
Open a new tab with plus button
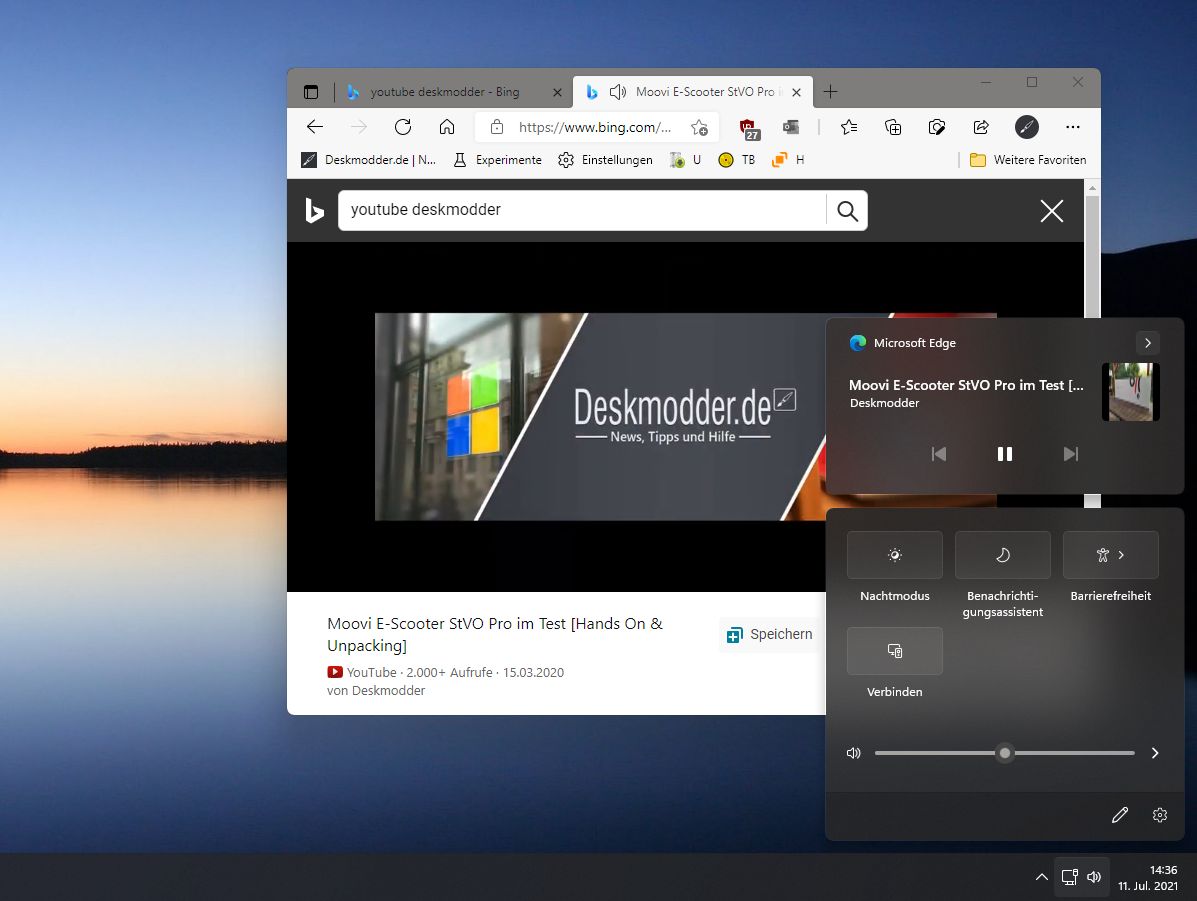point(831,92)
